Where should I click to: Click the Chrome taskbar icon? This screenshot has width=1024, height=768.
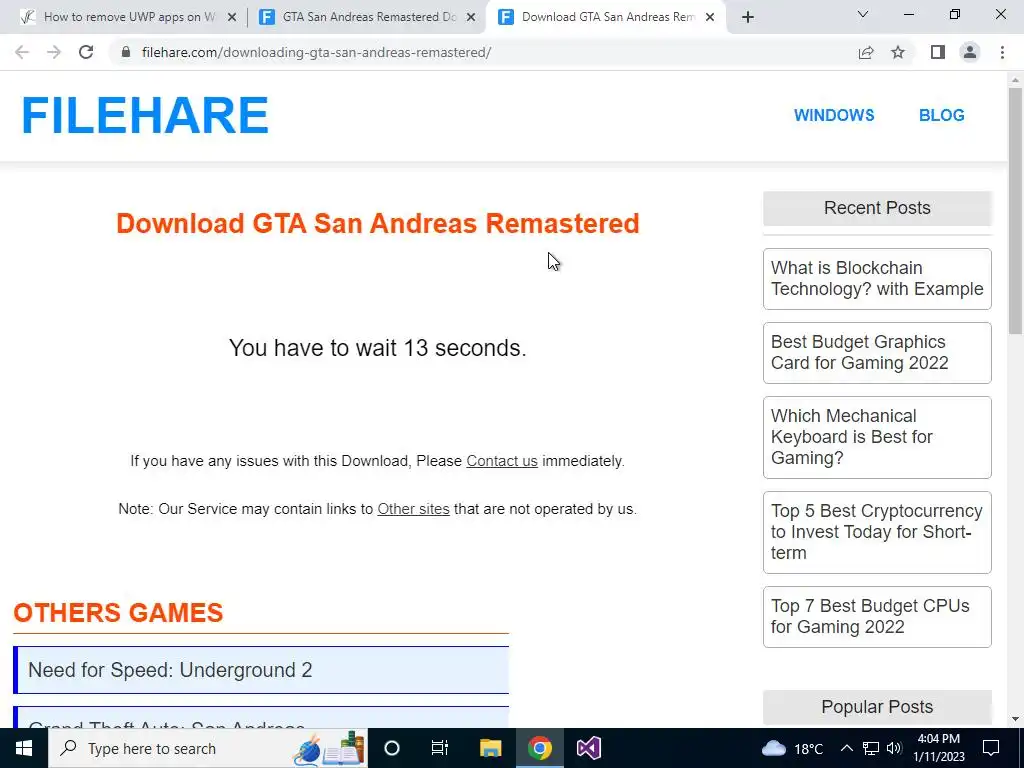tap(539, 748)
